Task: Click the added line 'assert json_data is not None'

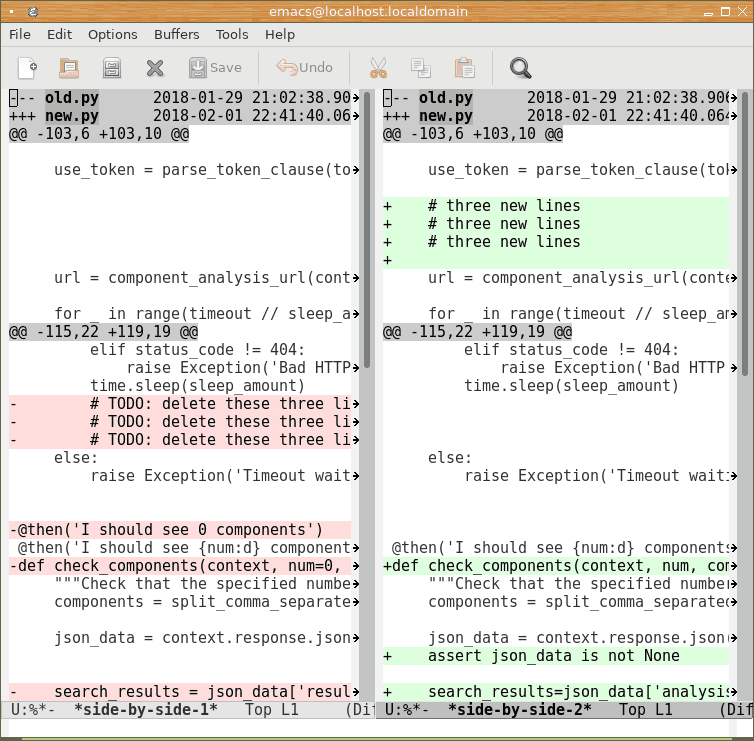Action: tap(555, 656)
